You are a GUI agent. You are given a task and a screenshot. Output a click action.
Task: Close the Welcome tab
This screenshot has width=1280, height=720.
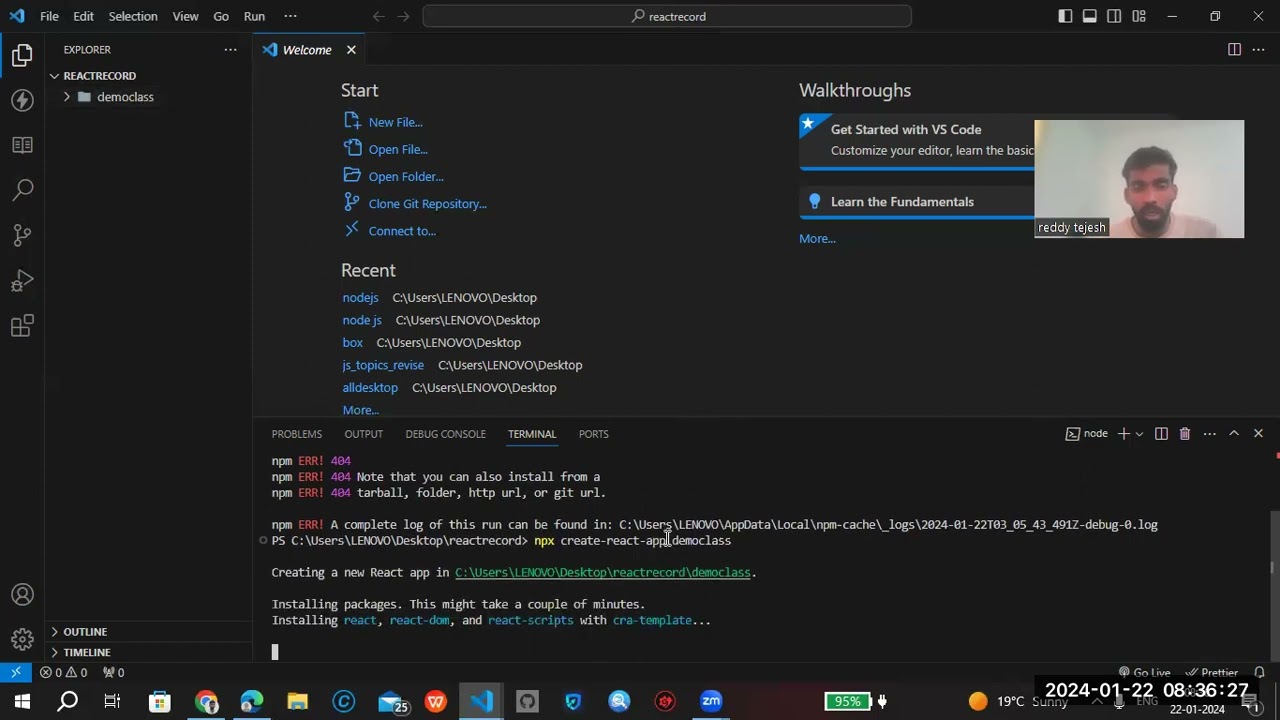click(x=351, y=50)
